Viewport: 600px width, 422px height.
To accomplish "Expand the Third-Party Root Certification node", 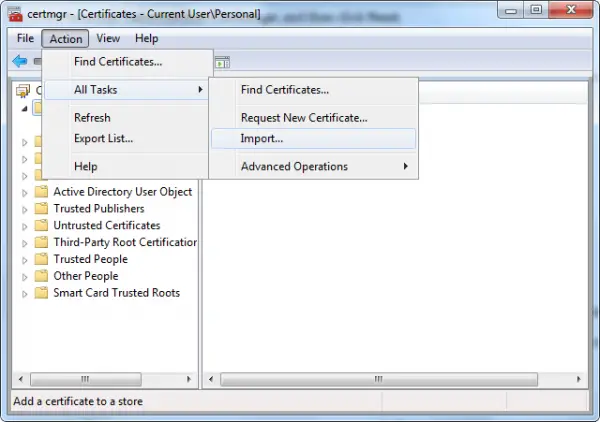I will 25,243.
